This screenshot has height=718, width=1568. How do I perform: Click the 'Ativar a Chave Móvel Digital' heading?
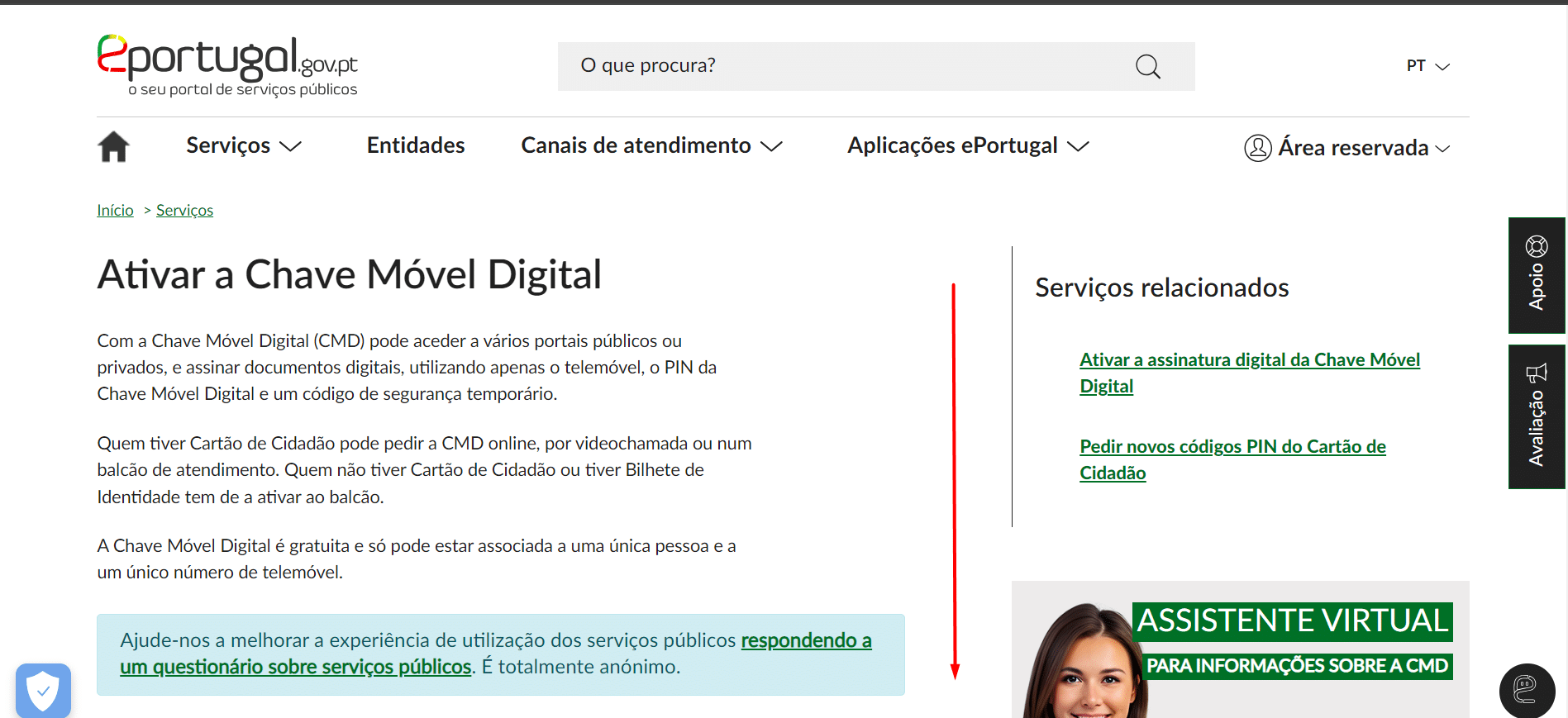350,275
